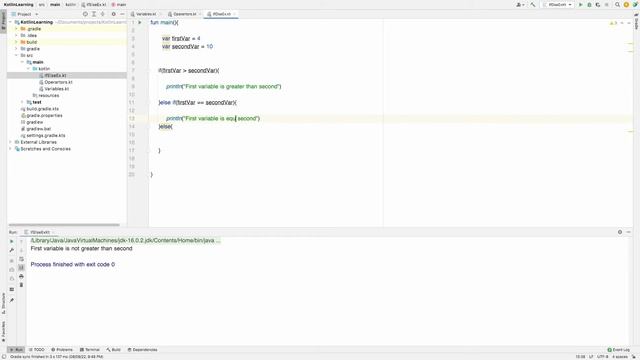Click the main function breadcrumb in navigation bar
Screen dimensions: 640x360
(119, 4)
